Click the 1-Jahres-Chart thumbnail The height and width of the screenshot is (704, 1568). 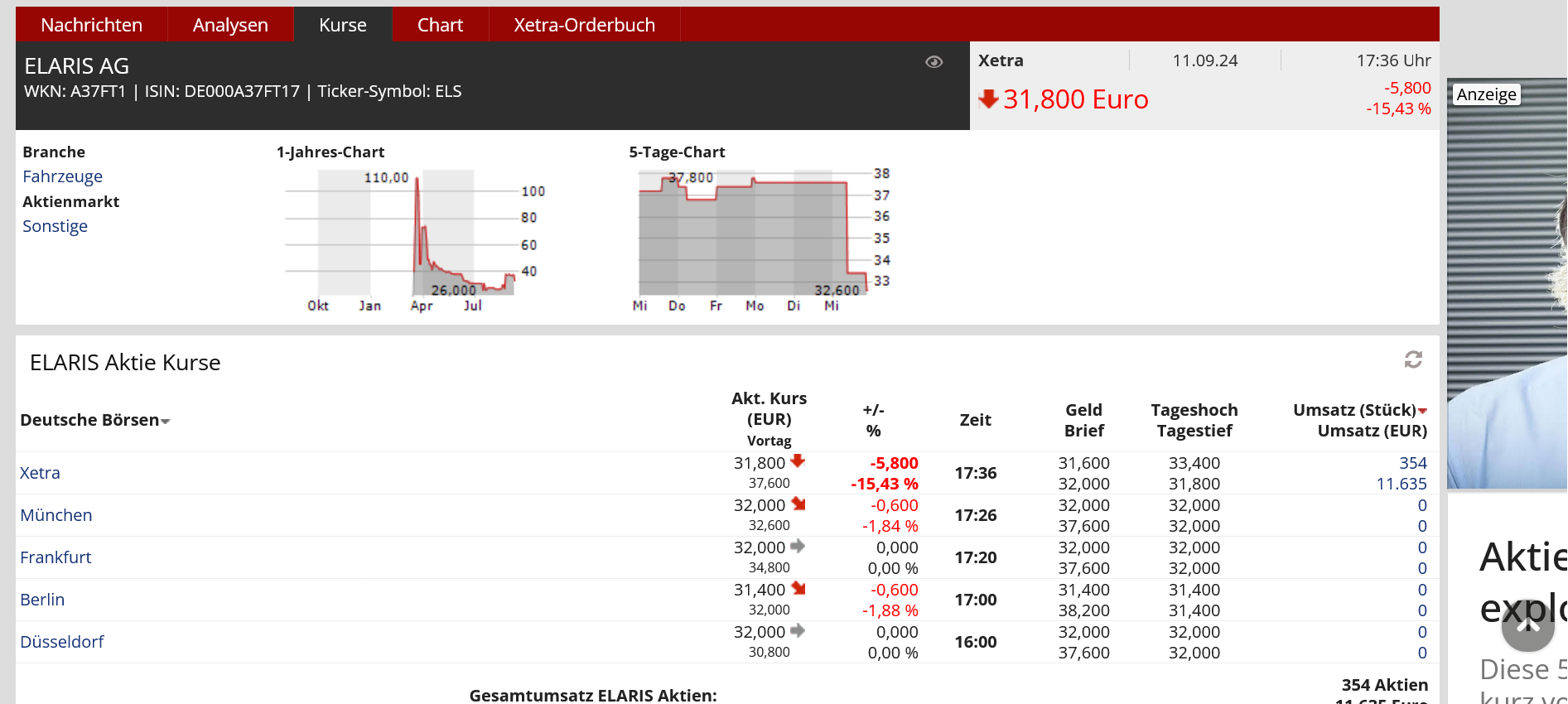[412, 239]
